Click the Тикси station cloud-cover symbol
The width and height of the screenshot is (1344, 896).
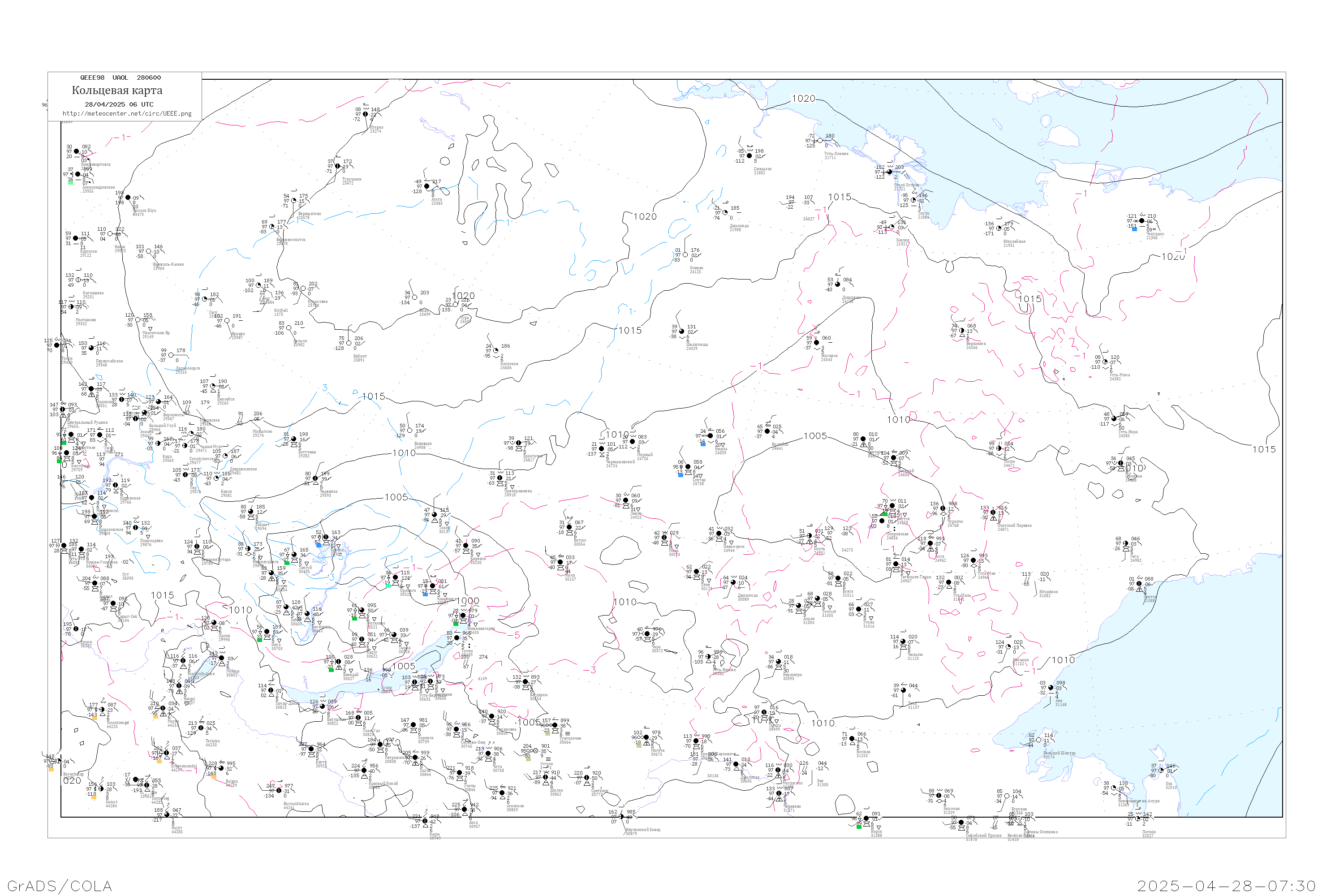click(x=913, y=201)
